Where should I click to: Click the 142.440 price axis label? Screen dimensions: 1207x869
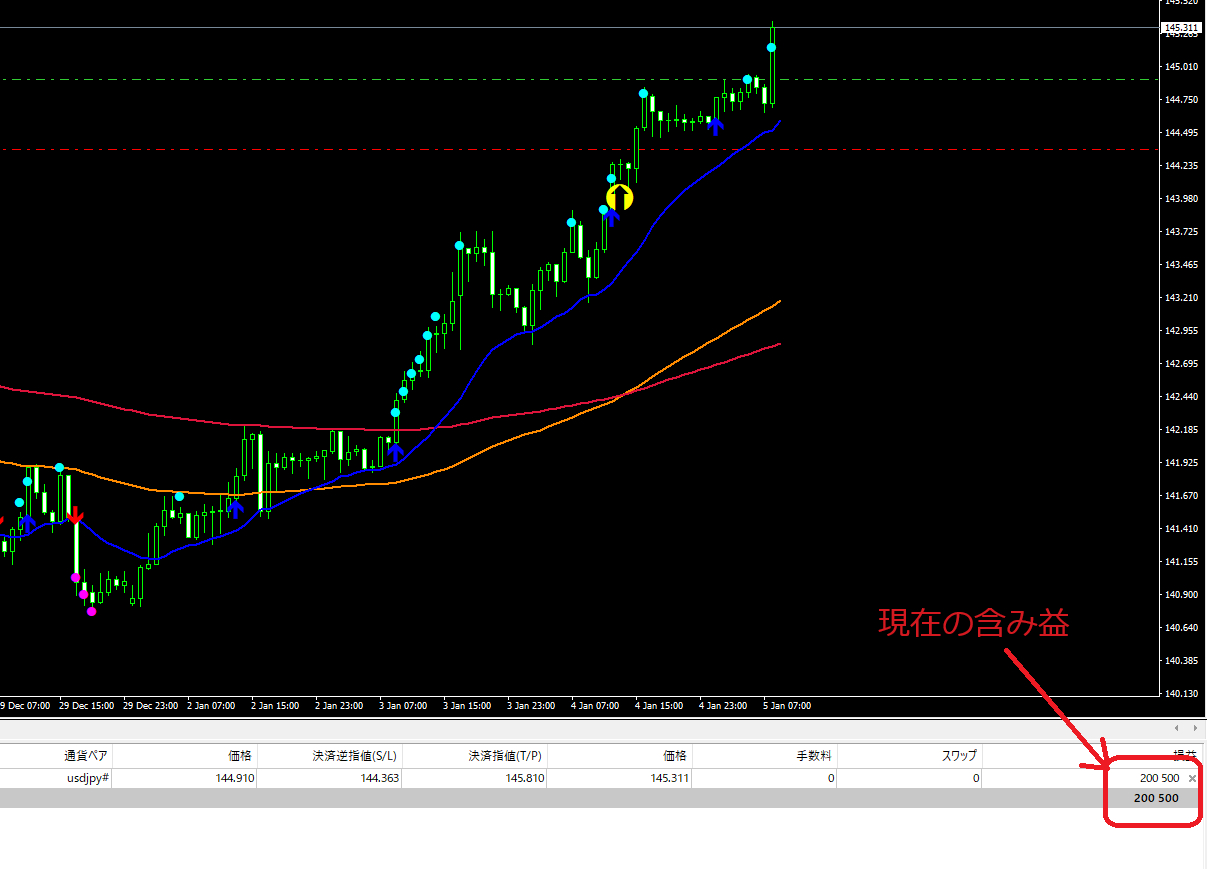point(1182,397)
